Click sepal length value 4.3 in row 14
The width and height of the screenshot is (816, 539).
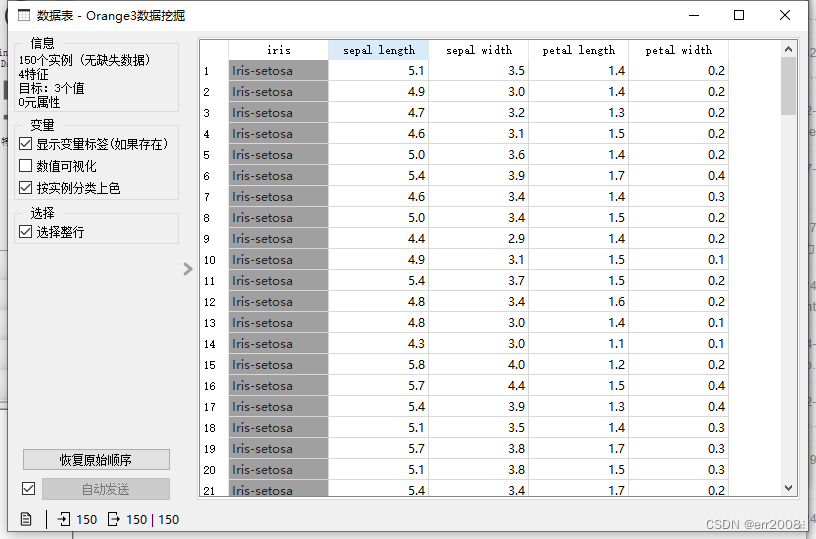click(x=378, y=344)
